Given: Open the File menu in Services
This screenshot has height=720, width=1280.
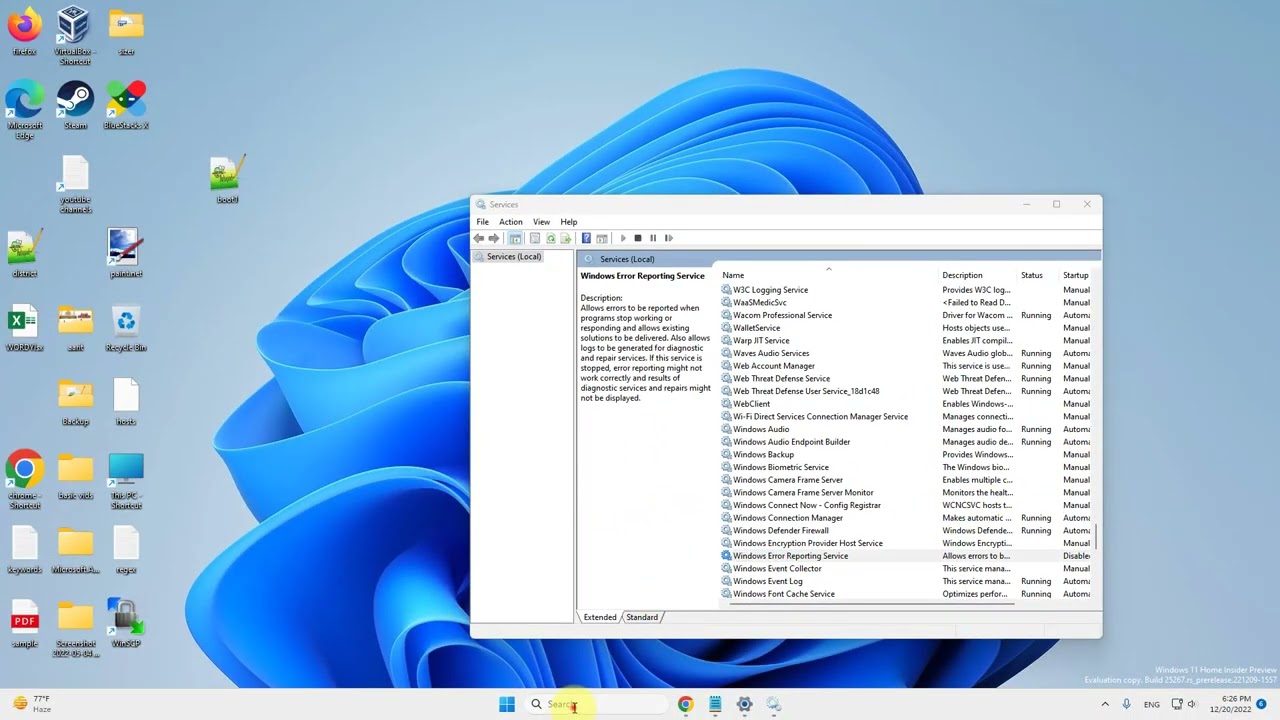Looking at the screenshot, I should (482, 222).
